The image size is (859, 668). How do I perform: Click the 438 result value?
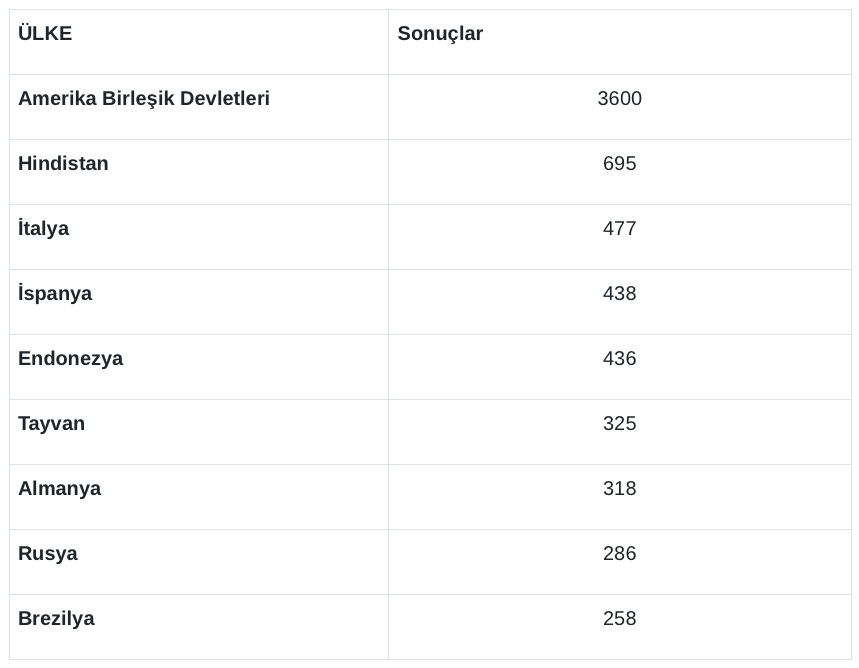point(619,294)
